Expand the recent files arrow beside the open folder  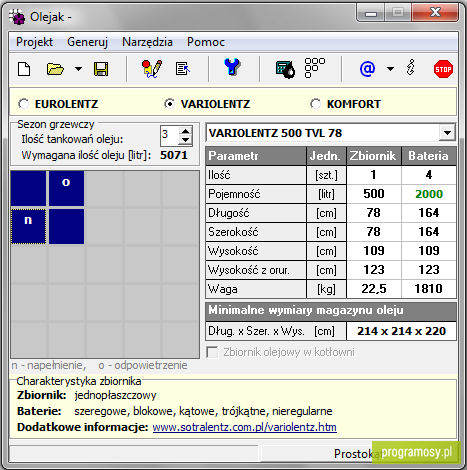pos(78,69)
